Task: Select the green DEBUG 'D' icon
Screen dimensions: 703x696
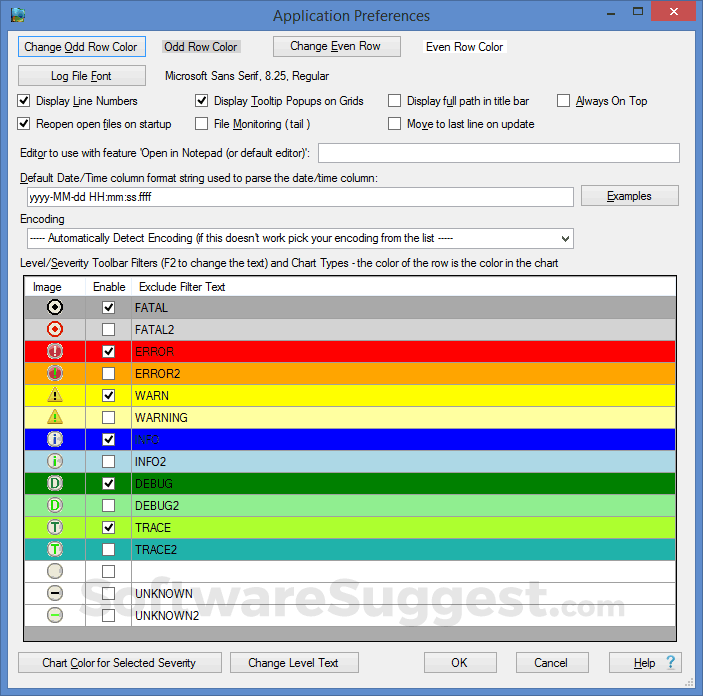Action: [55, 484]
